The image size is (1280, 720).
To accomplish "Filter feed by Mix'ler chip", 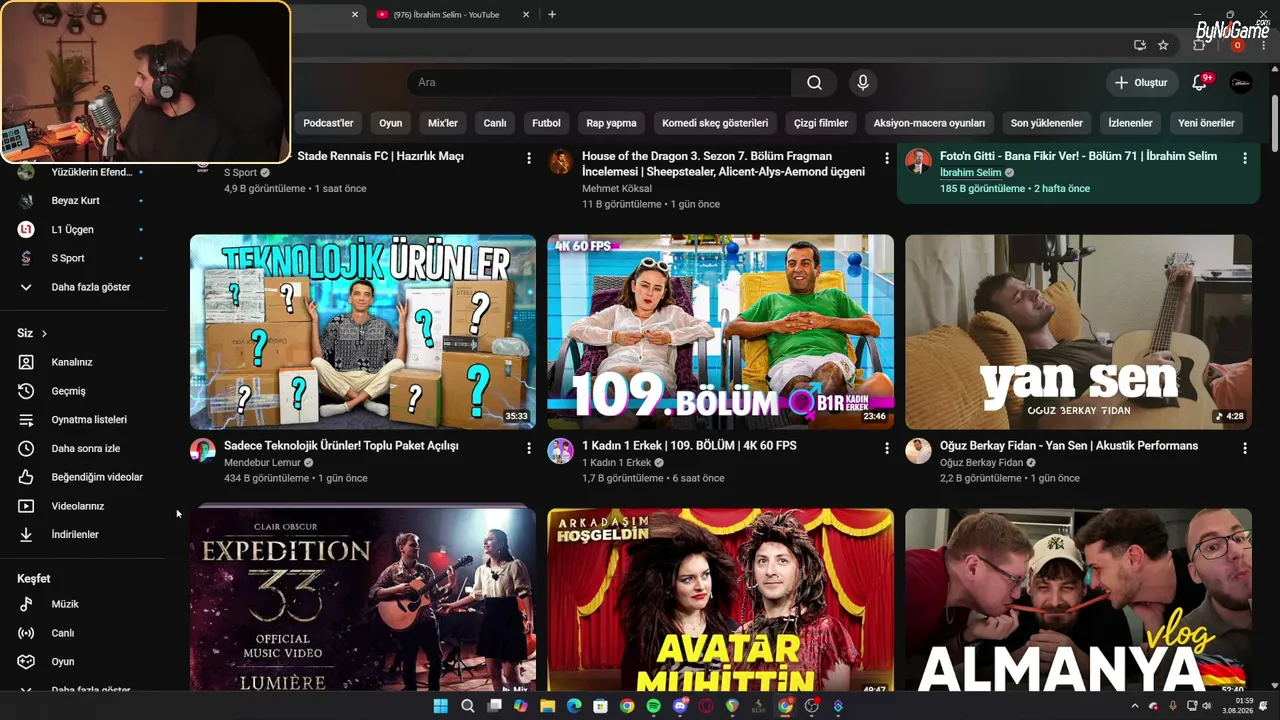I will click(x=443, y=123).
